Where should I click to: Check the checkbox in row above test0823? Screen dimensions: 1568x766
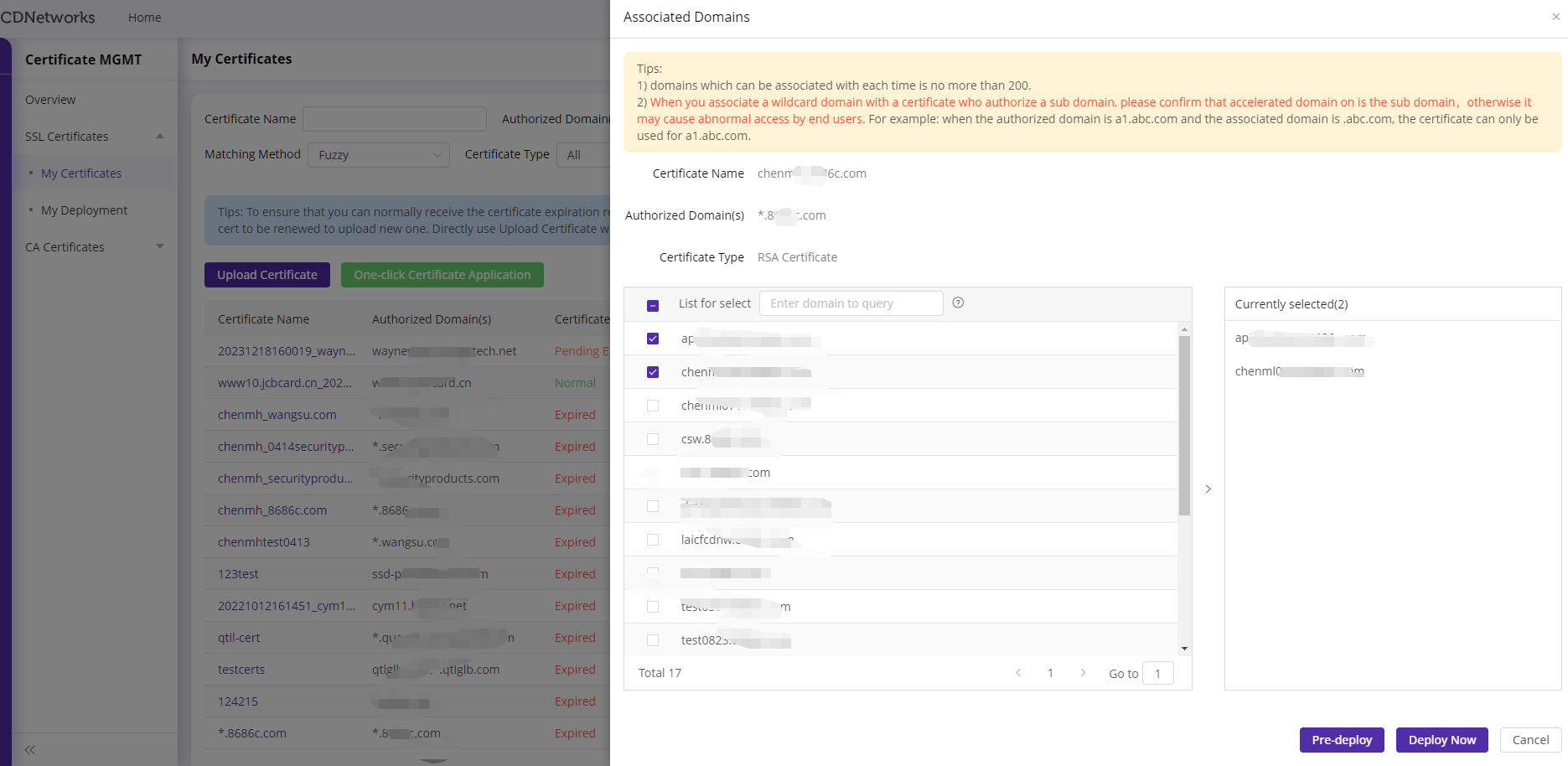tap(653, 607)
